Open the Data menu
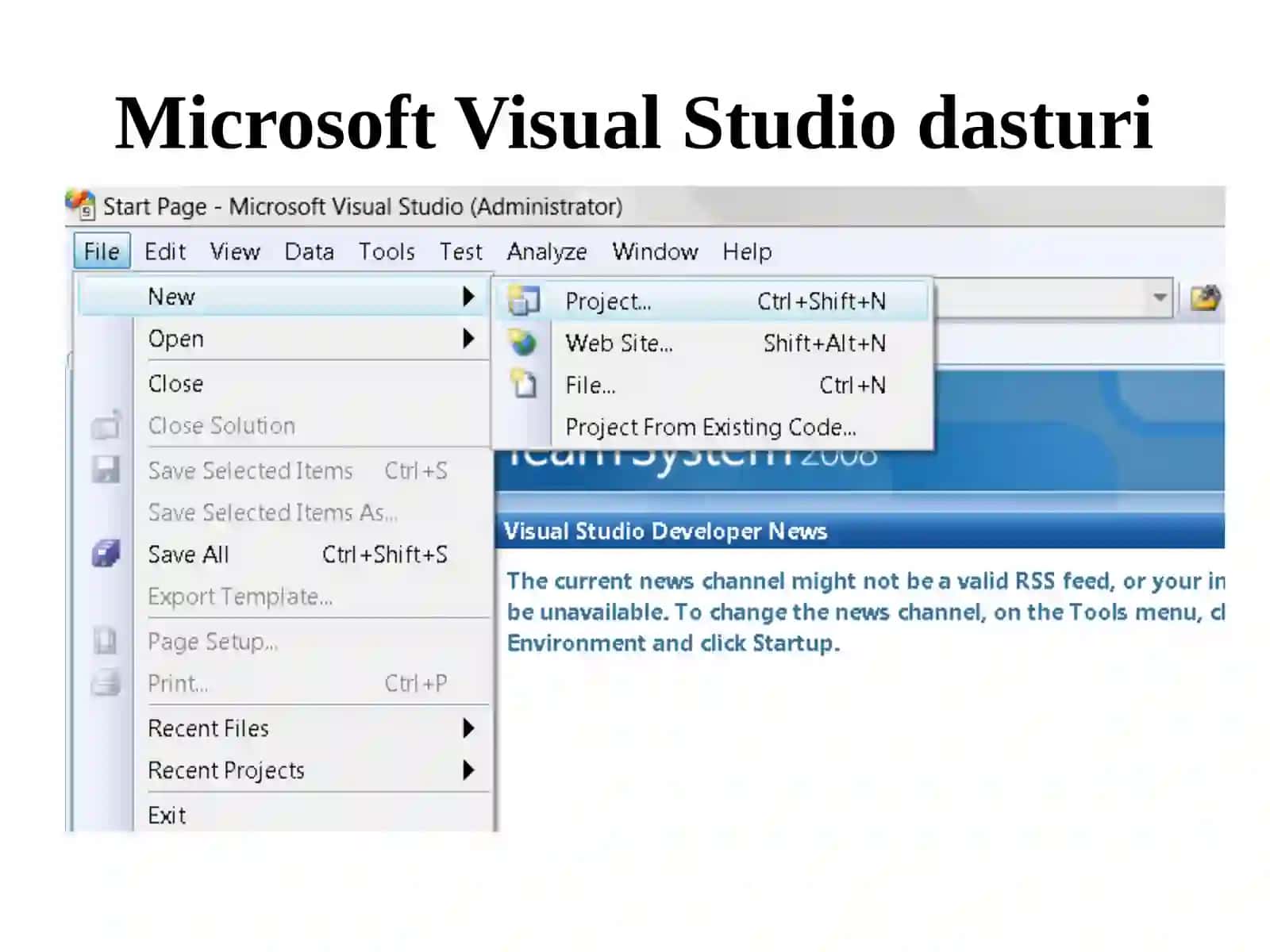Screen dimensions: 1270x952 coord(309,251)
